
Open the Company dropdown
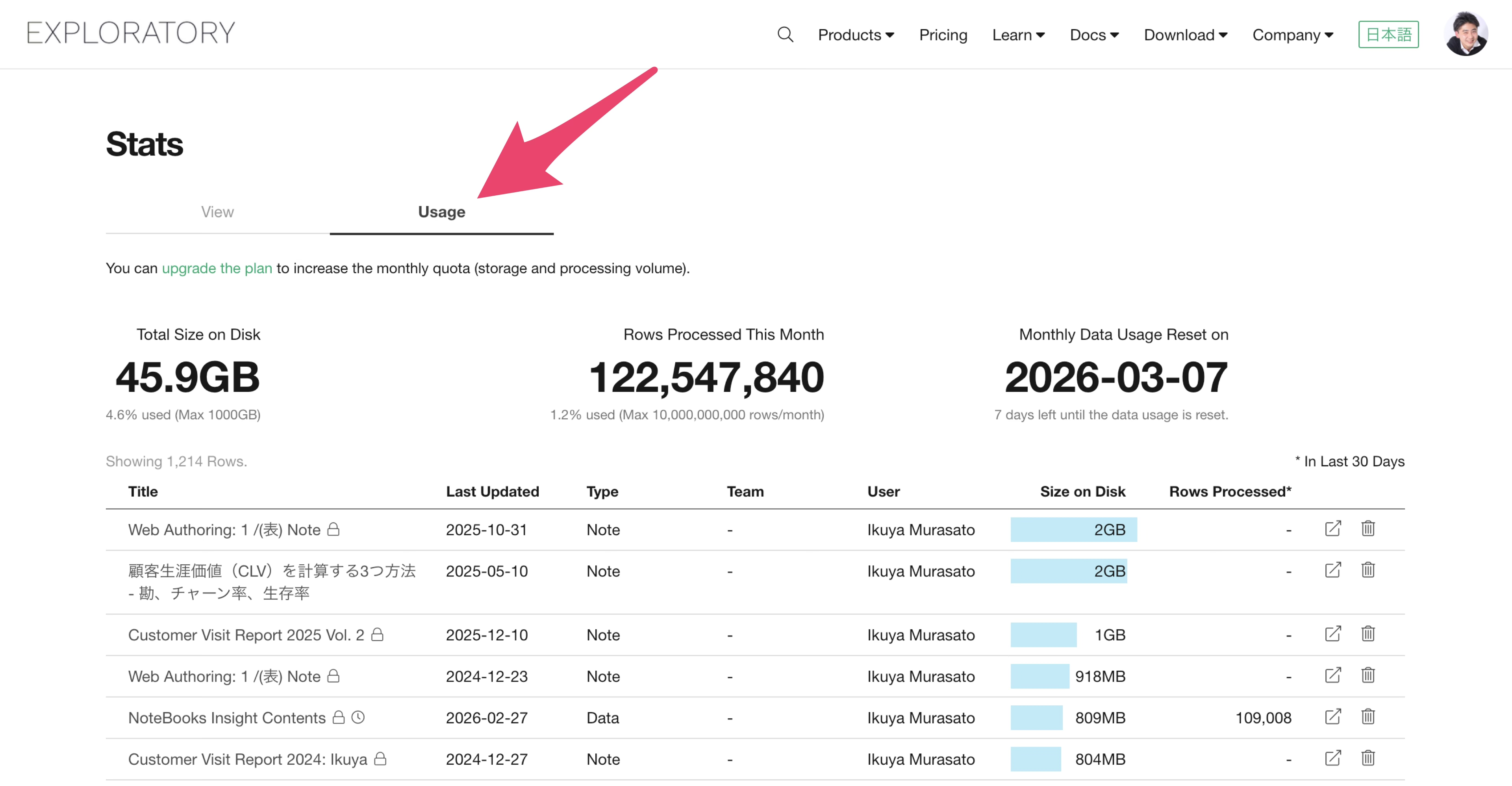click(x=1292, y=35)
